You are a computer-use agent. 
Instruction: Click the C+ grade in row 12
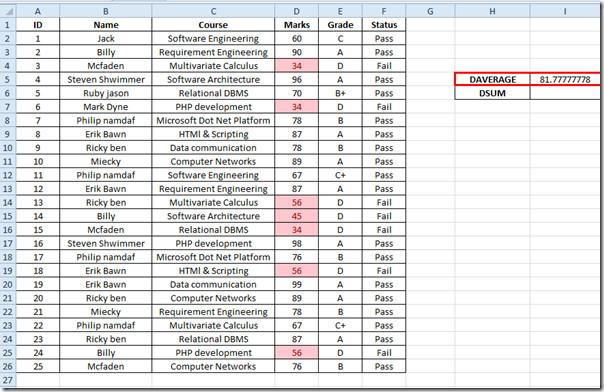341,175
